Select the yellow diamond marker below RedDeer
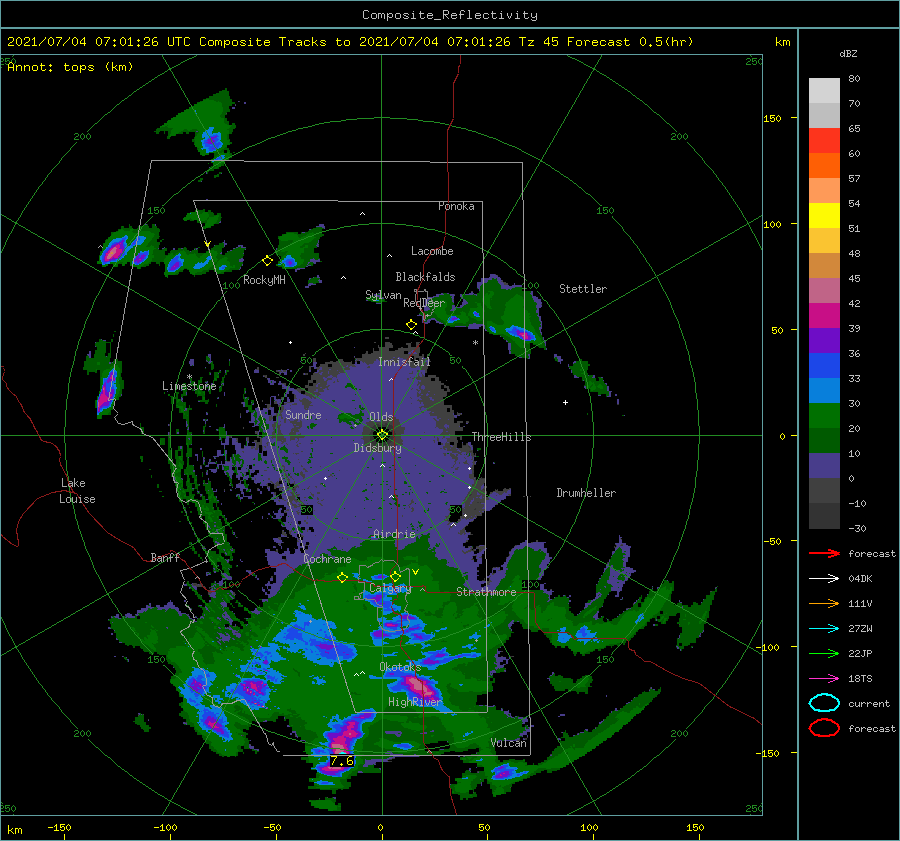This screenshot has width=900, height=841. pyautogui.click(x=411, y=325)
